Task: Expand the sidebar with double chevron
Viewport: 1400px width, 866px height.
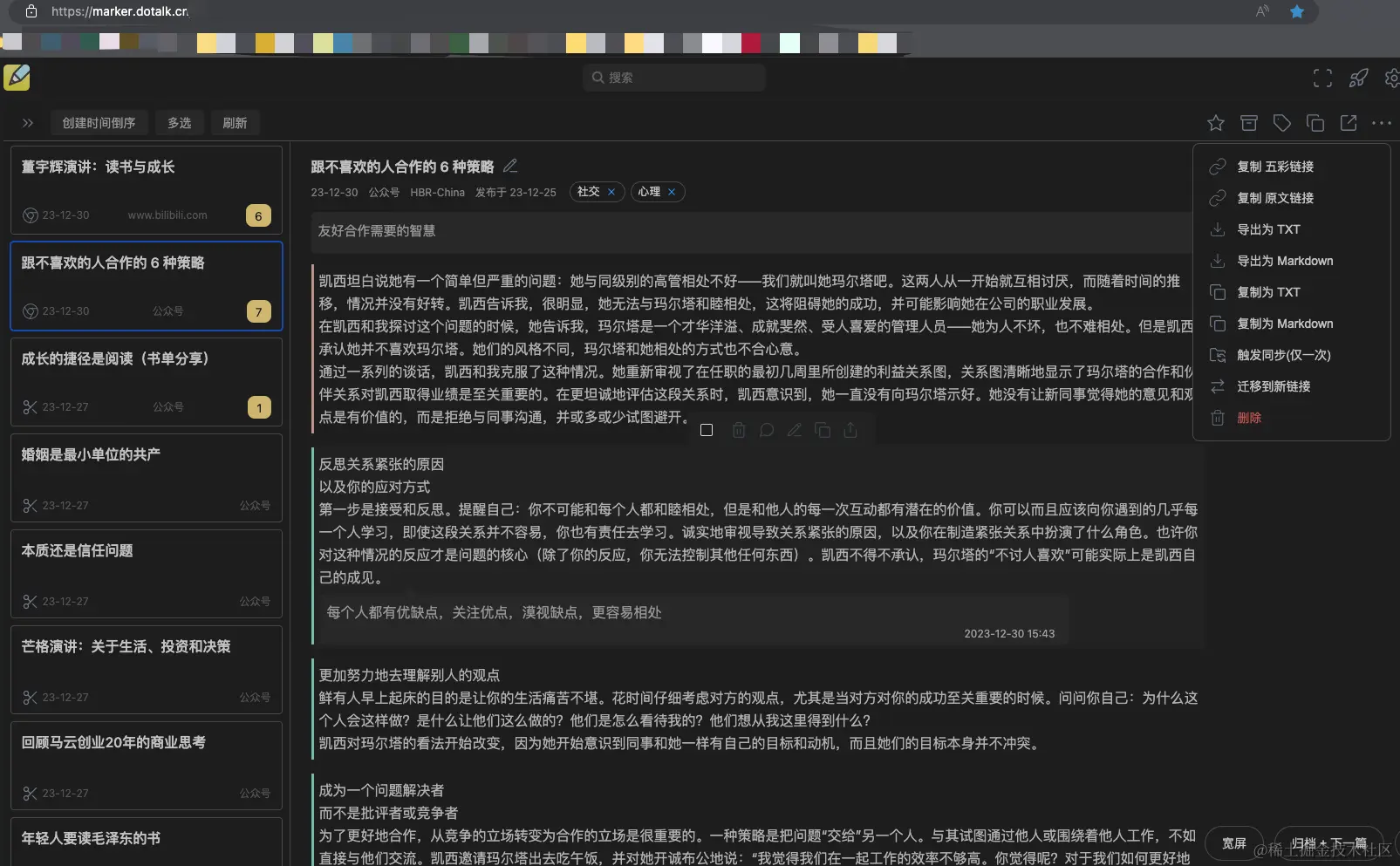Action: pos(28,123)
